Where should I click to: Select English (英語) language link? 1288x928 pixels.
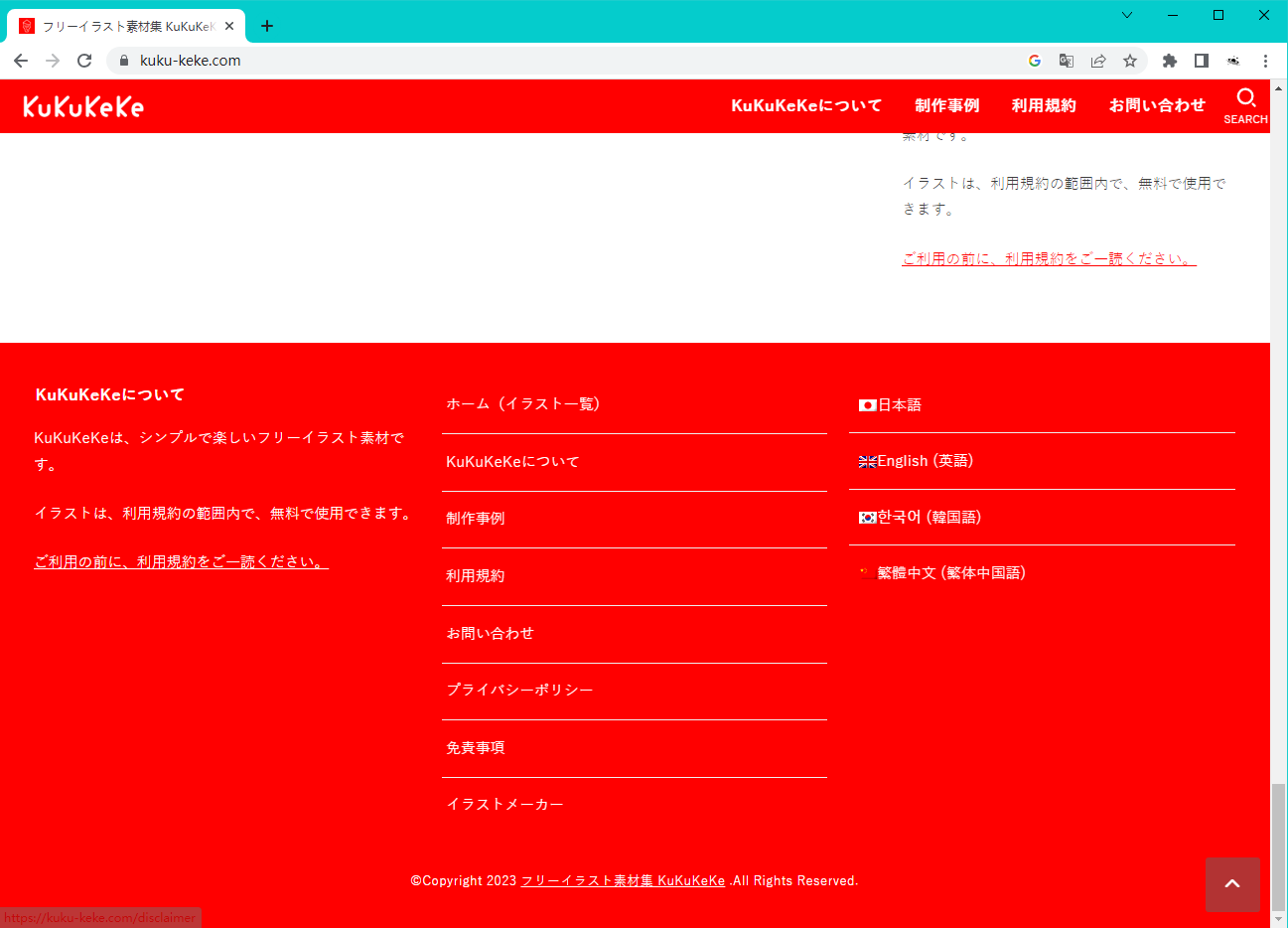[x=925, y=461]
